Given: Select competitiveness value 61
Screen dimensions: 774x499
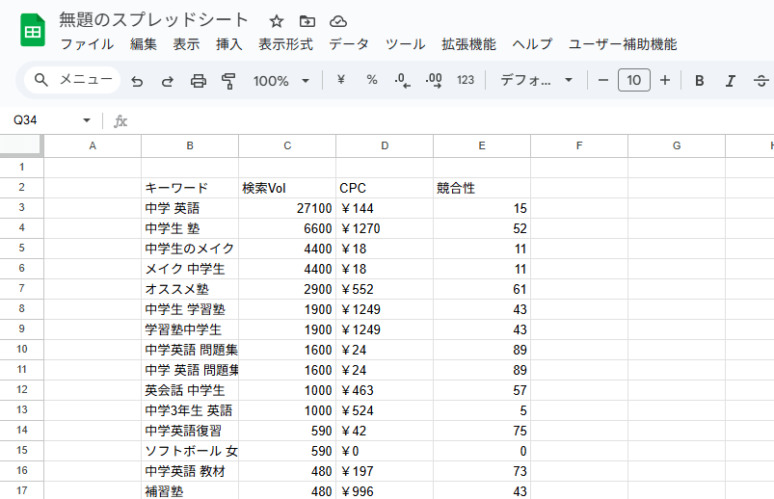Looking at the screenshot, I should point(482,289).
